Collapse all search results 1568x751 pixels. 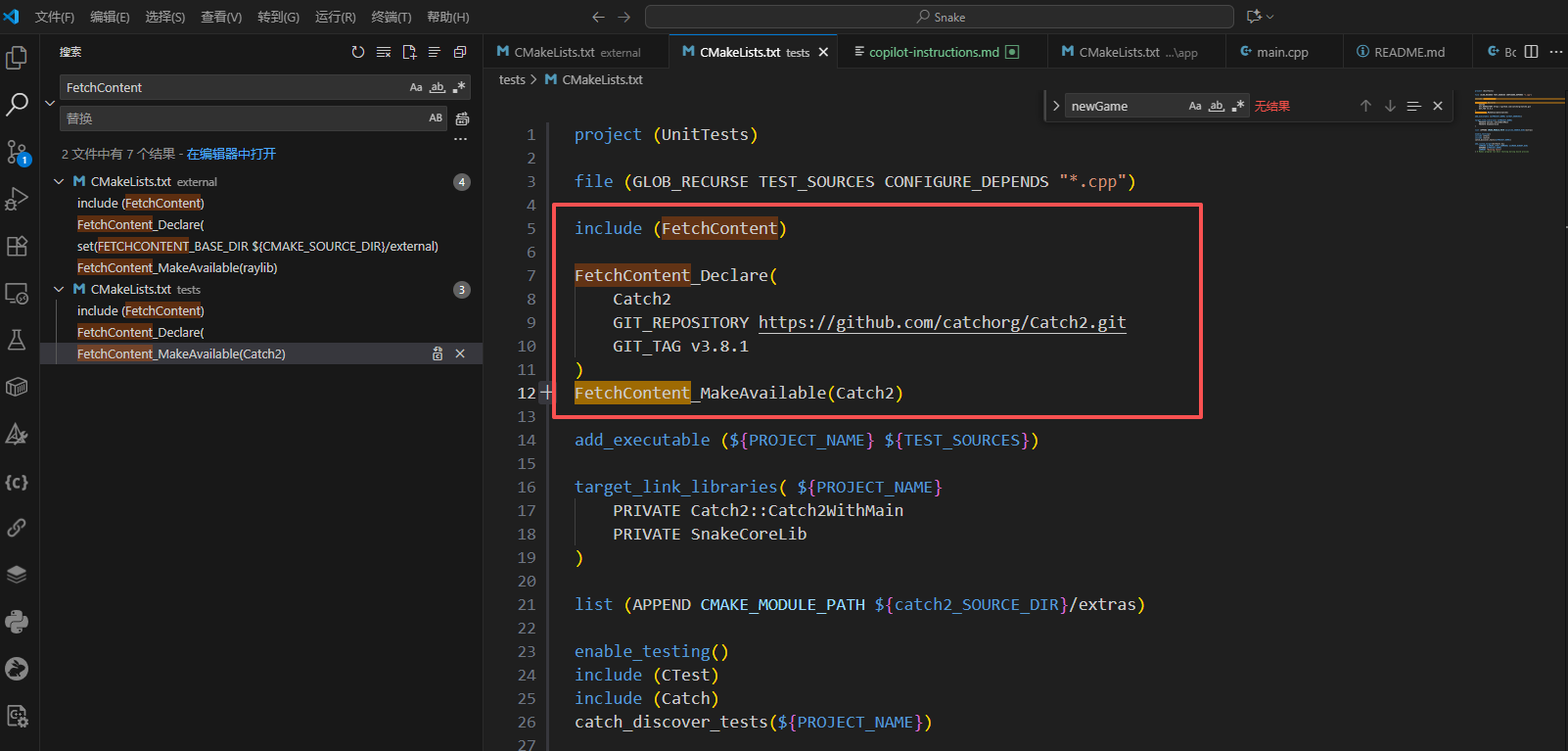point(460,52)
